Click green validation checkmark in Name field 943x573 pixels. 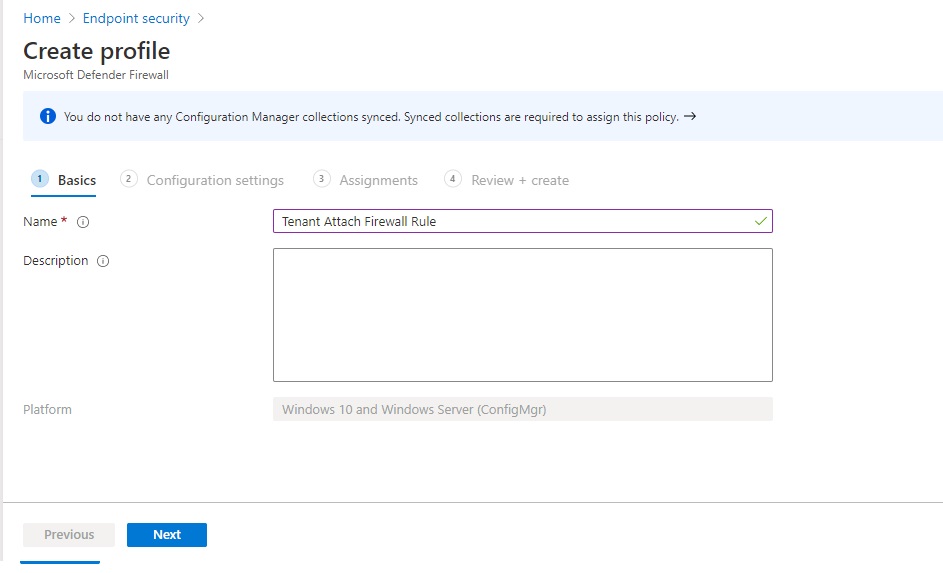pos(761,221)
